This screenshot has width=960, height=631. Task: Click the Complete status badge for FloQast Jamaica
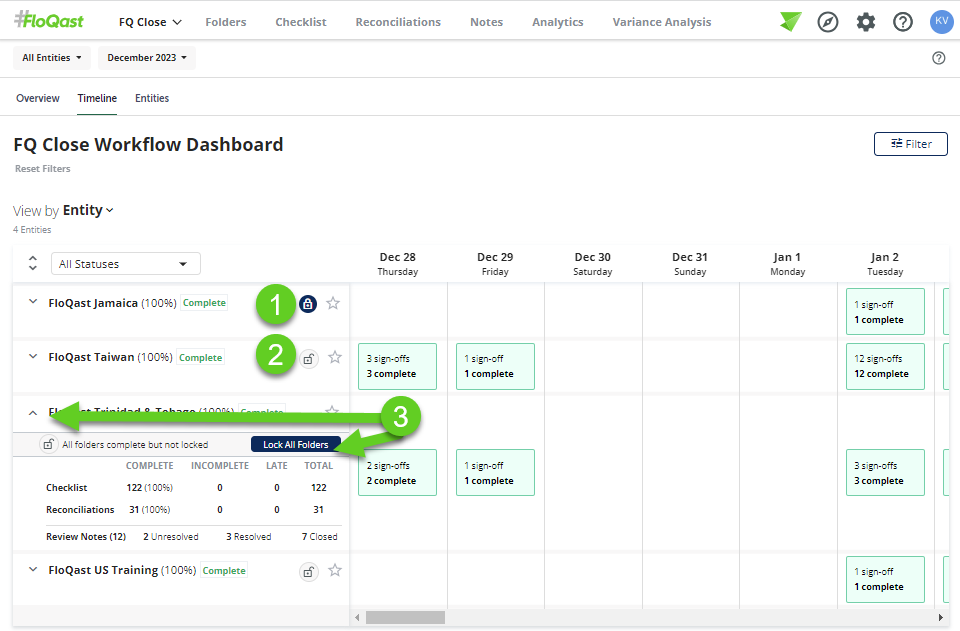204,303
